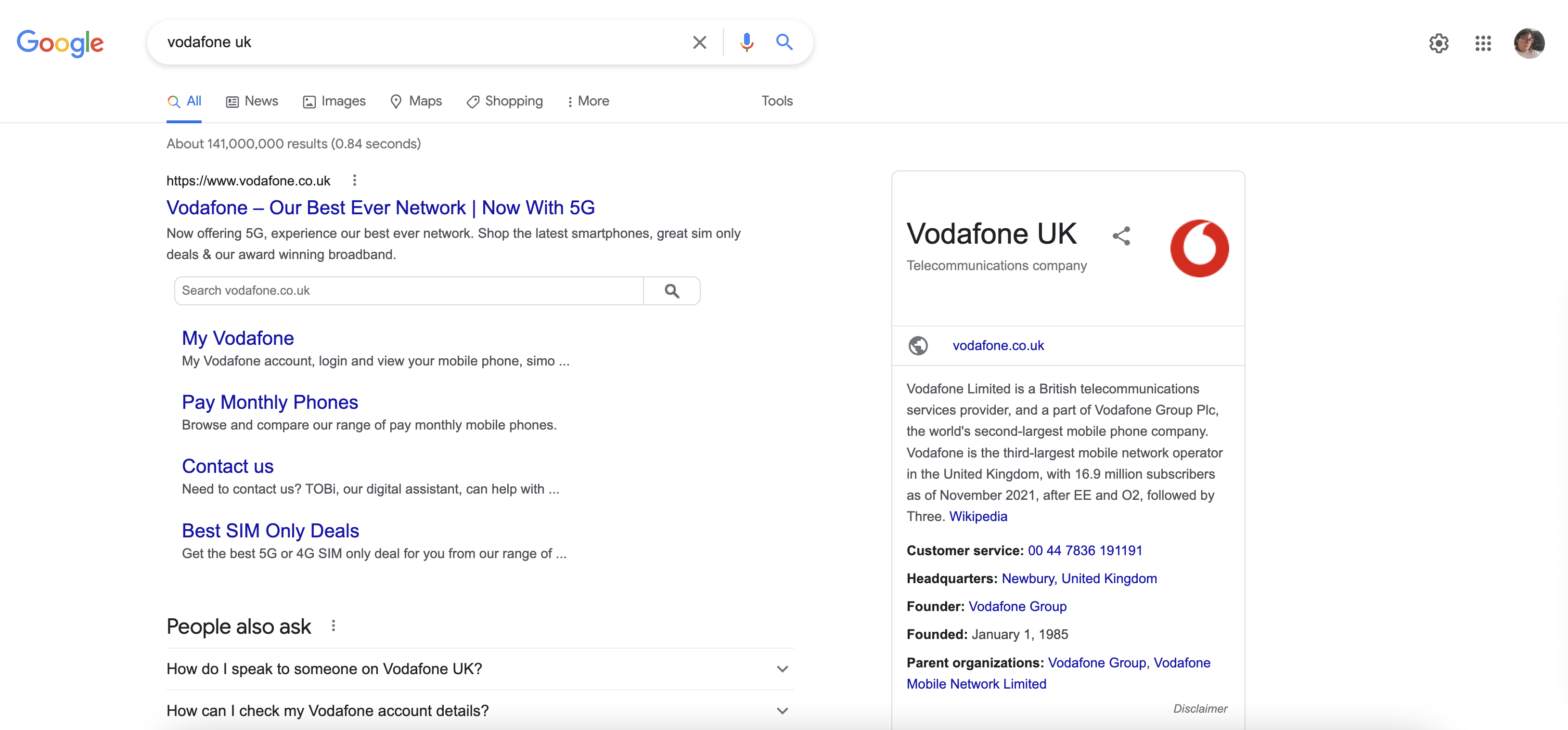Click into the Google search box
Viewport: 1568px width, 730px height.
[x=420, y=42]
